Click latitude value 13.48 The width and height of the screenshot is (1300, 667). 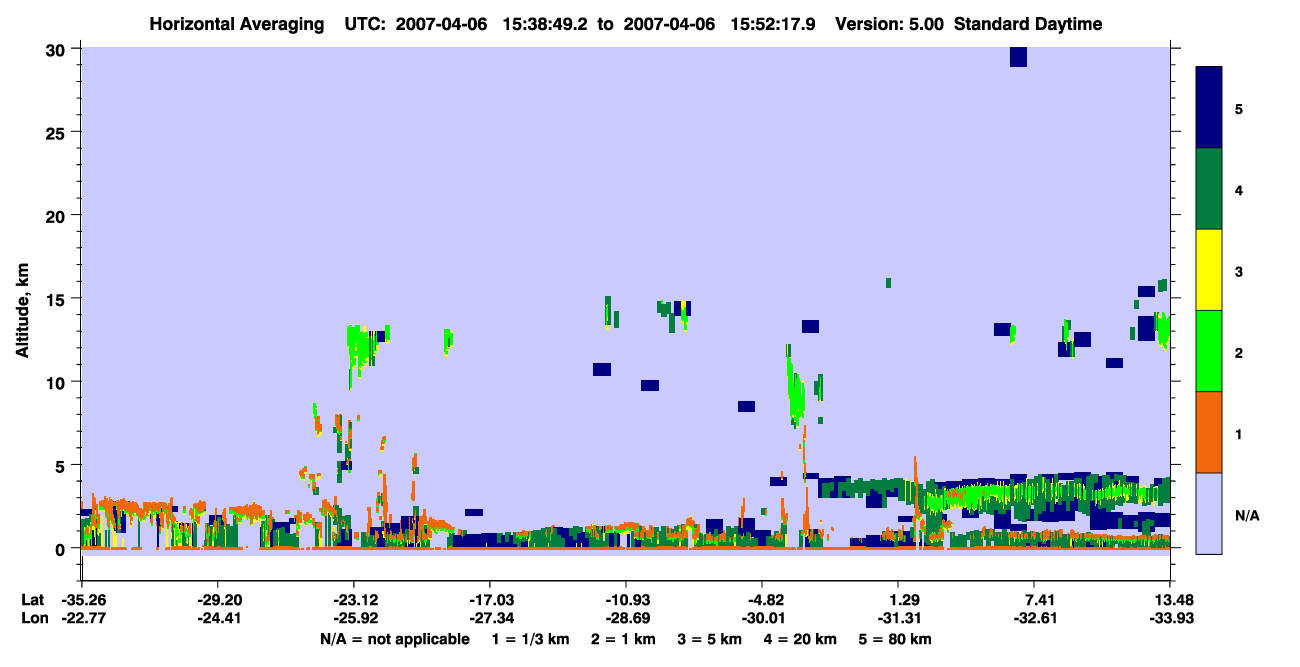pyautogui.click(x=1170, y=600)
